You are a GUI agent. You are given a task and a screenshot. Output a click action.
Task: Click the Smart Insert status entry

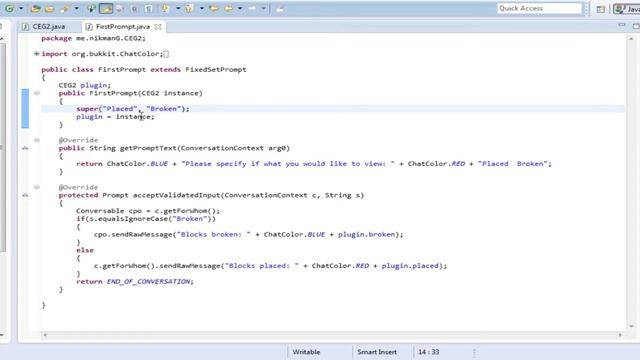(377, 352)
